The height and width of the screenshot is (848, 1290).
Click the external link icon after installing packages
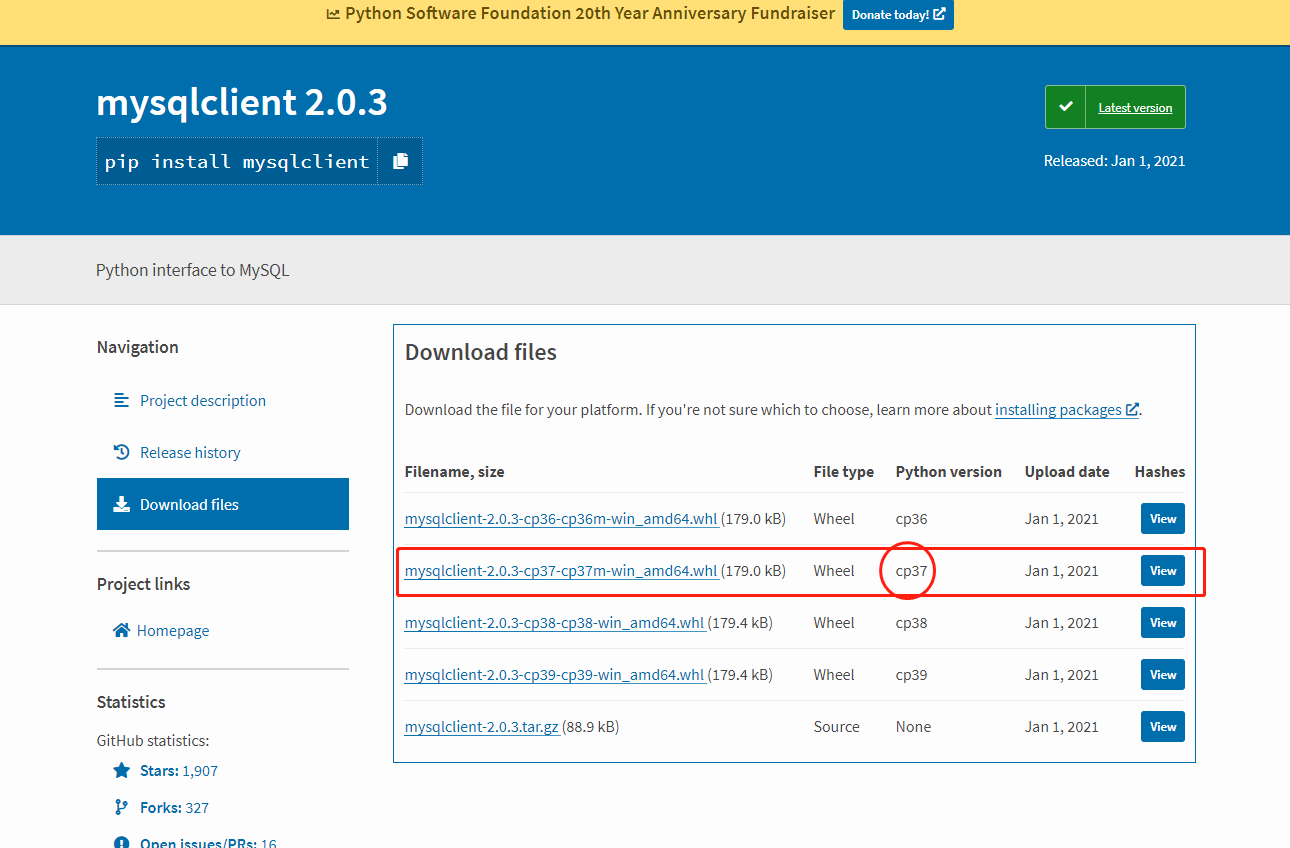pyautogui.click(x=1132, y=409)
